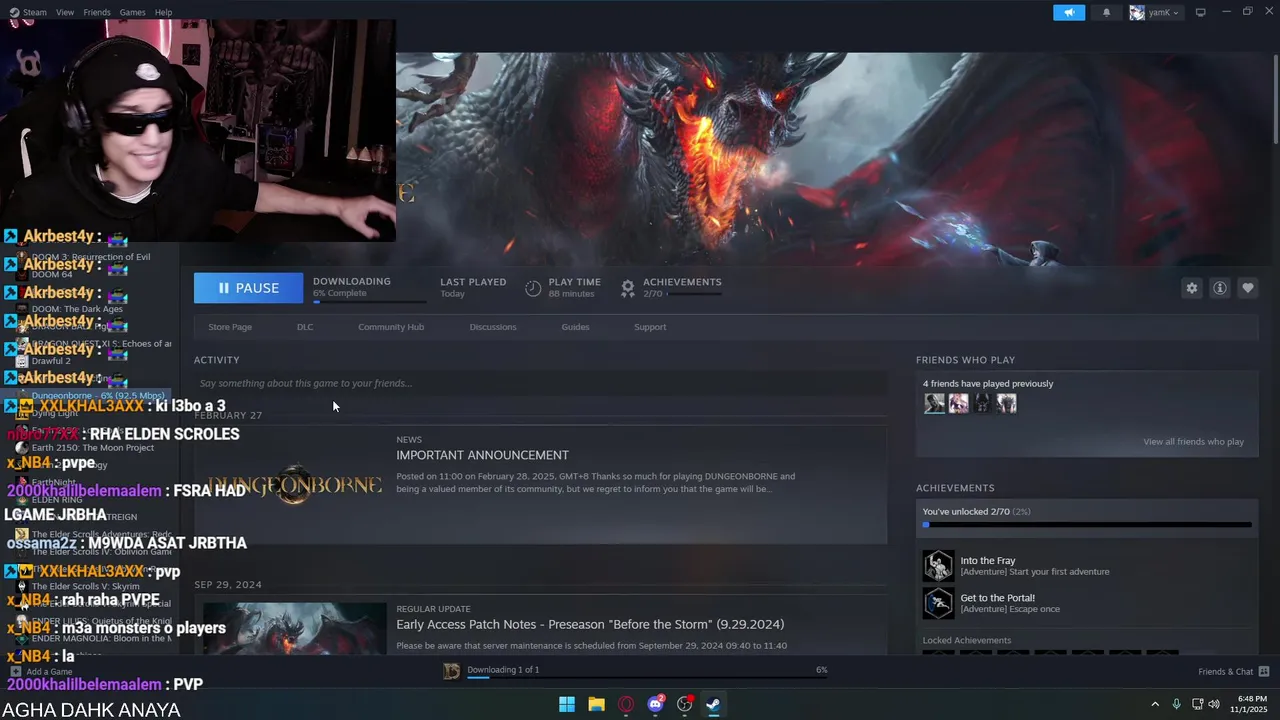The image size is (1280, 720).
Task: Click the Dungeonborne icon in downloads bar
Action: [452, 670]
